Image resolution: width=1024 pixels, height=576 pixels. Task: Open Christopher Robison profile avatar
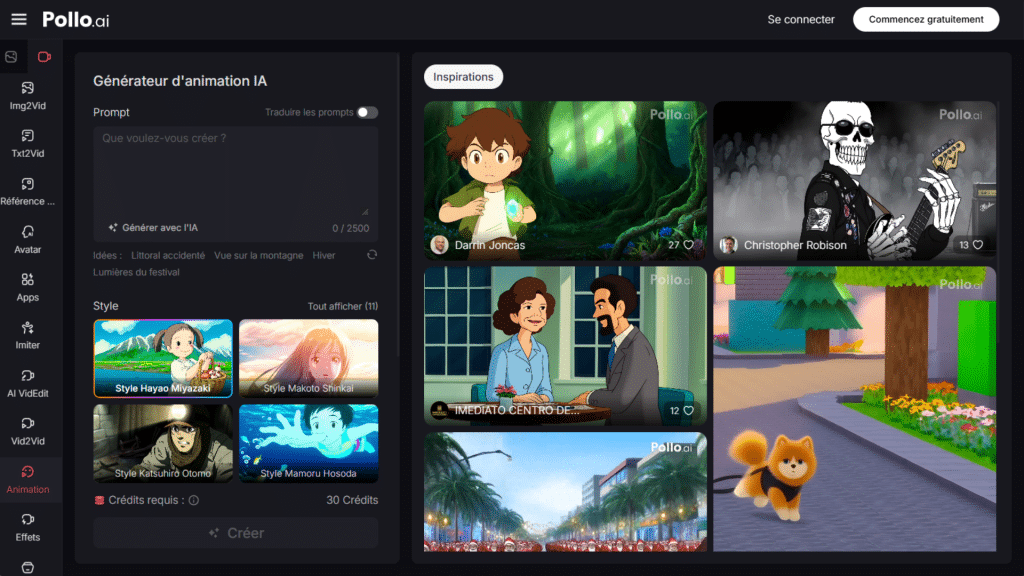(728, 245)
